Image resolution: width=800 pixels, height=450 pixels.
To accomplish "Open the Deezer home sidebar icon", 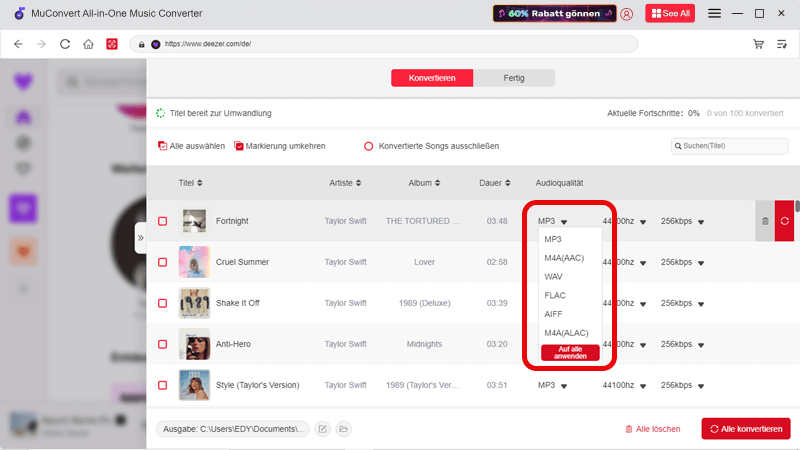I will (23, 117).
